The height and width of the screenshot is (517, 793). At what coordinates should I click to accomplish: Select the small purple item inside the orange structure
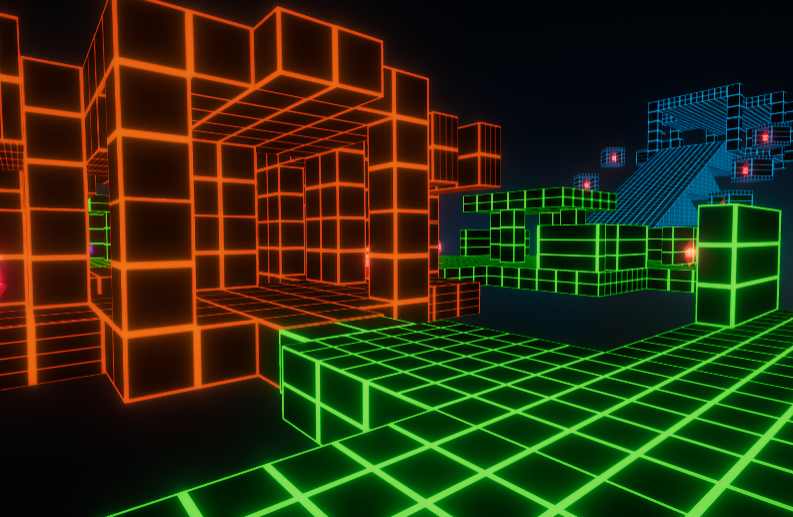[x=92, y=249]
